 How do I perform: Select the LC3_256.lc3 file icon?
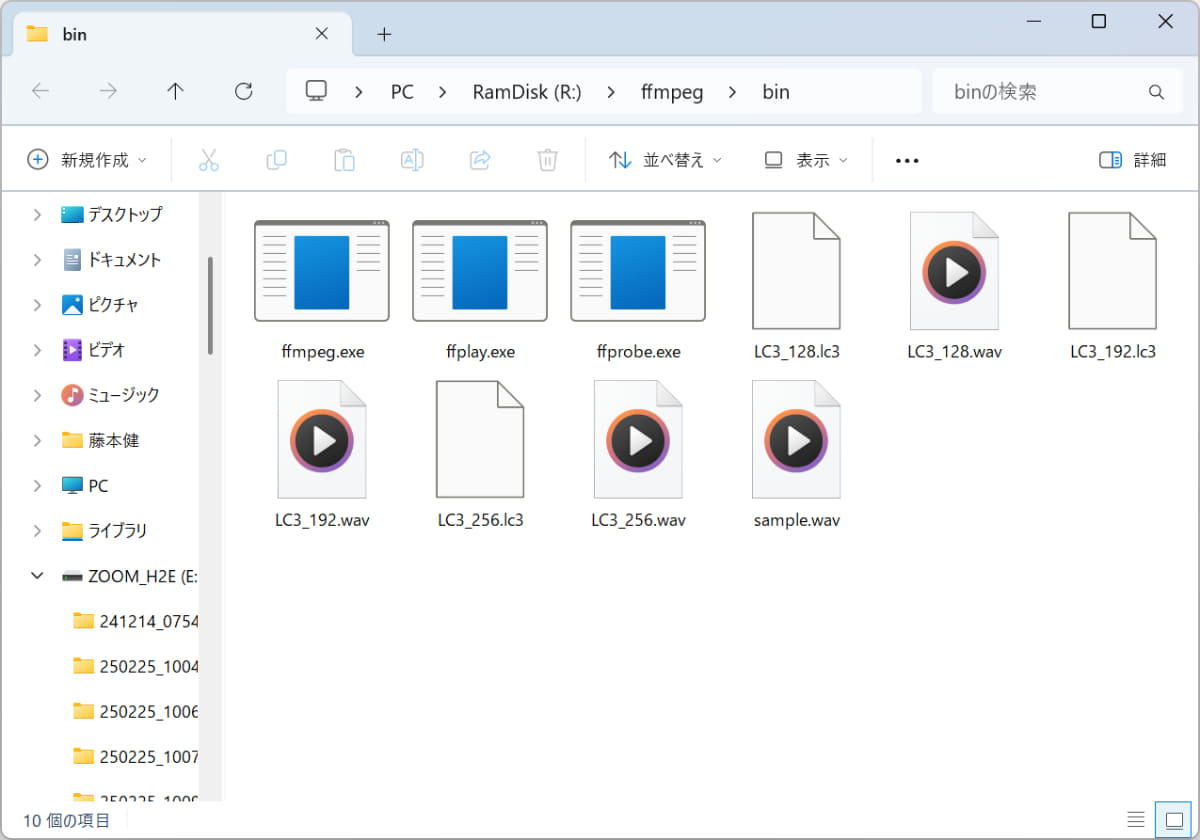coord(480,440)
